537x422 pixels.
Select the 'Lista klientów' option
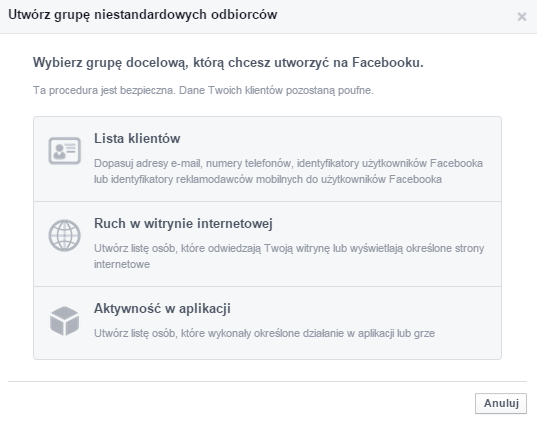(x=267, y=159)
